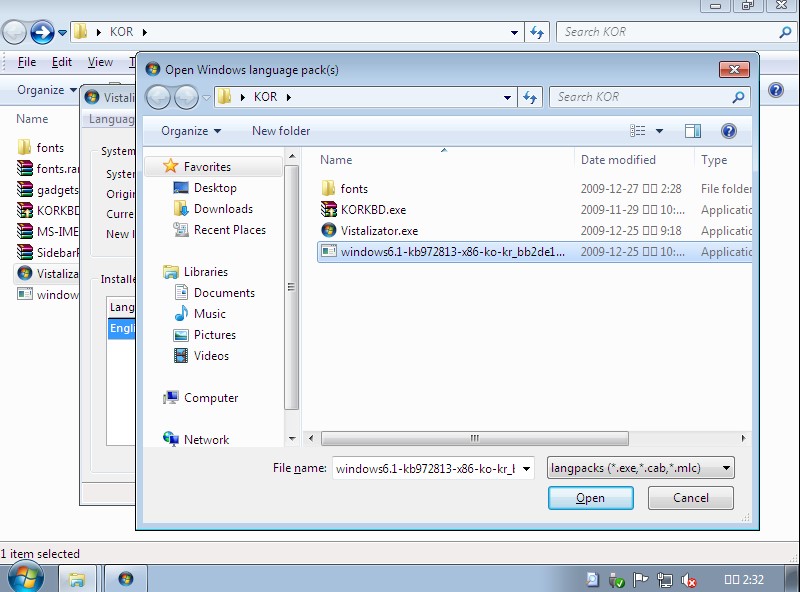Screen dimensions: 800x592
Task: Select MS-IME archive in Explorer window
Action: tap(47, 231)
